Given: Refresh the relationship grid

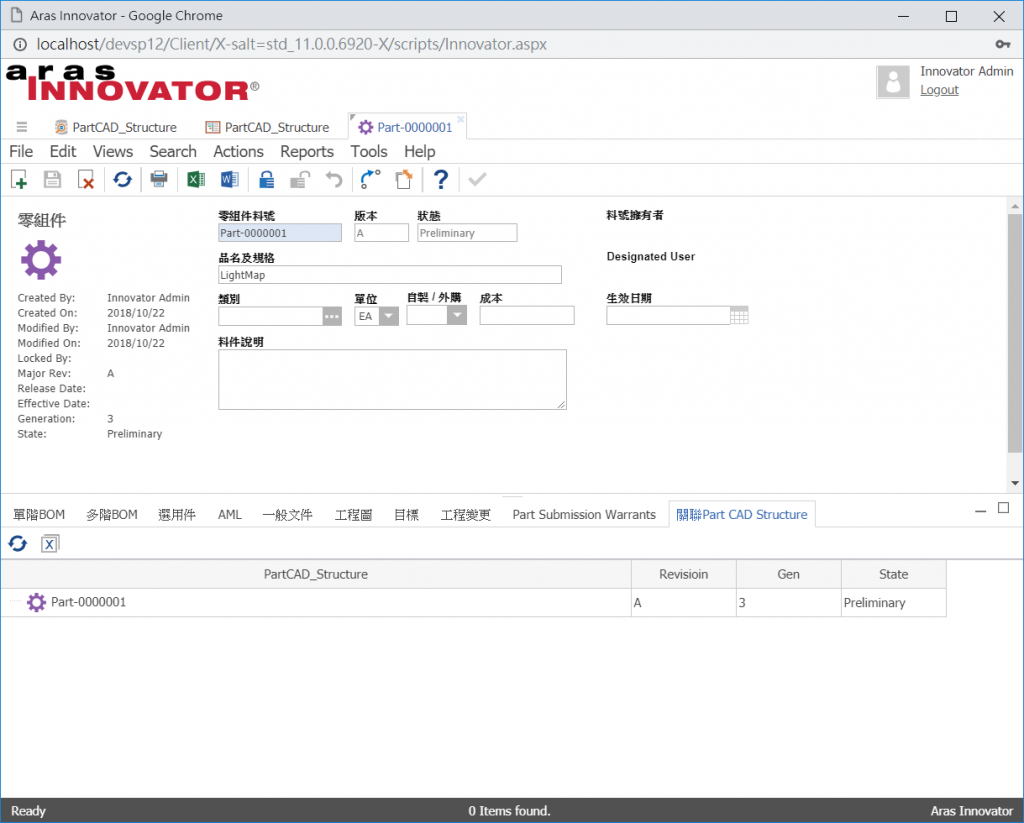Looking at the screenshot, I should click(18, 543).
